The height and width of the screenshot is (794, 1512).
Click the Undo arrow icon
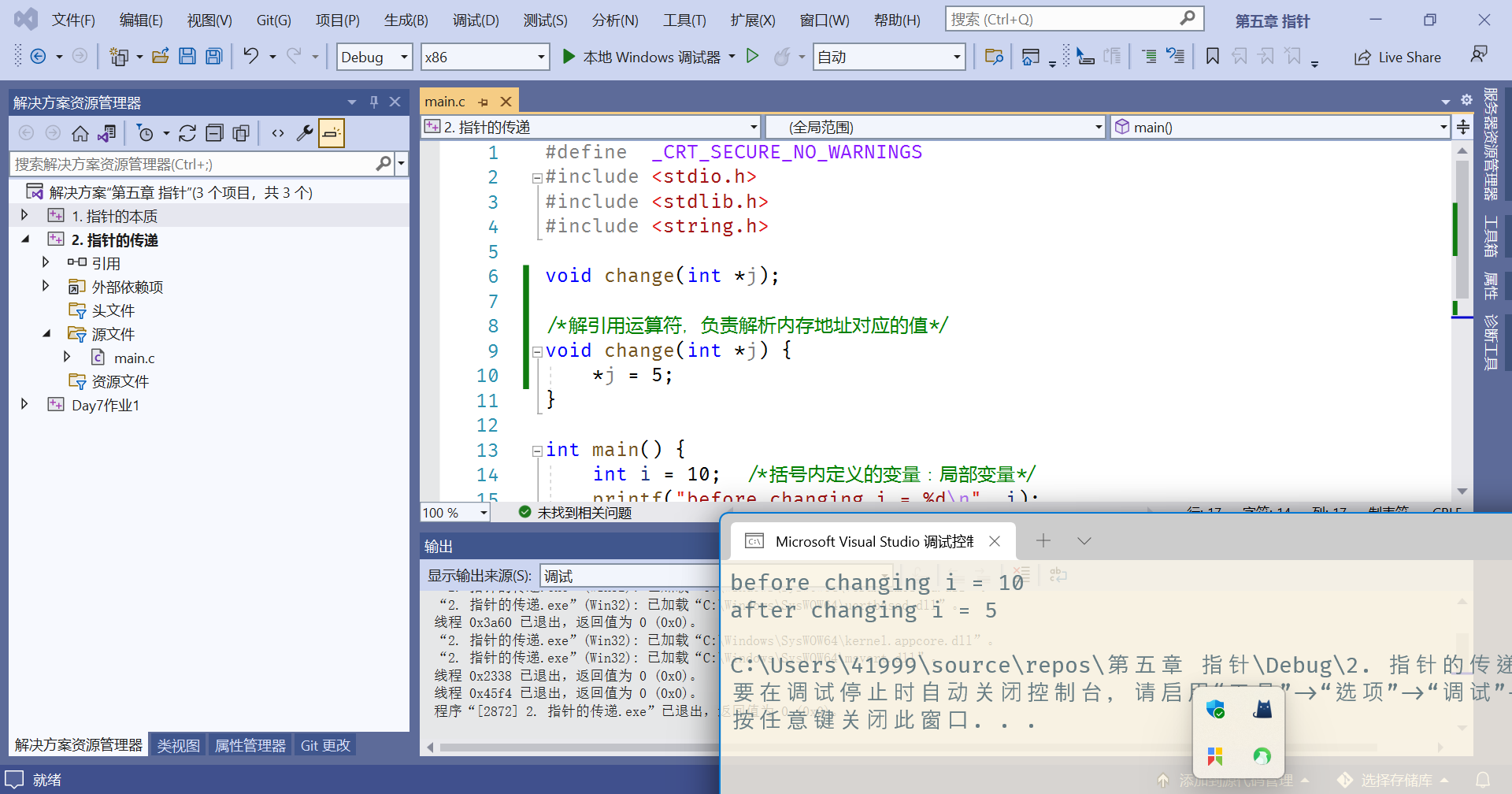click(250, 56)
